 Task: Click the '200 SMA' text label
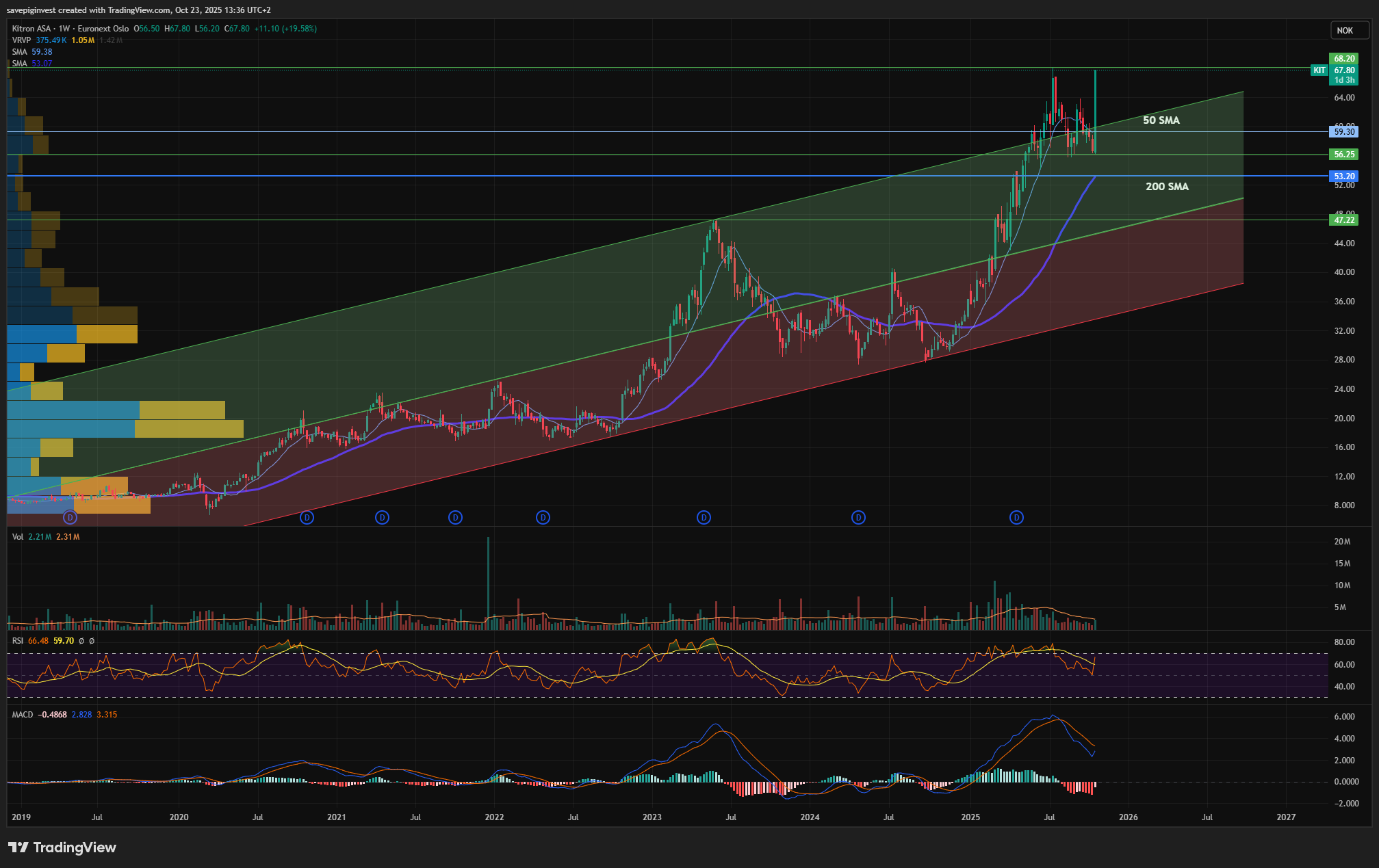[x=1167, y=187]
